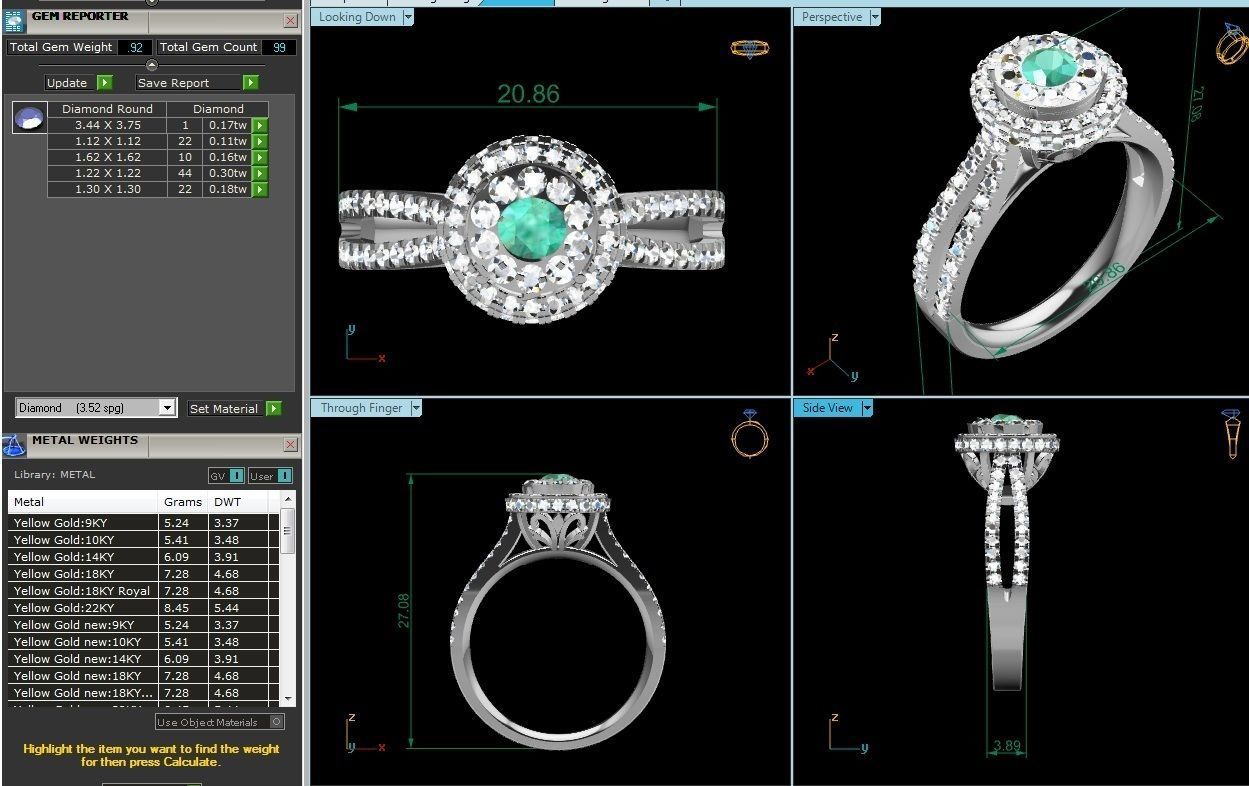Image resolution: width=1249 pixels, height=786 pixels.
Task: Click the Through Finger viewport ring icon
Action: coord(749,432)
